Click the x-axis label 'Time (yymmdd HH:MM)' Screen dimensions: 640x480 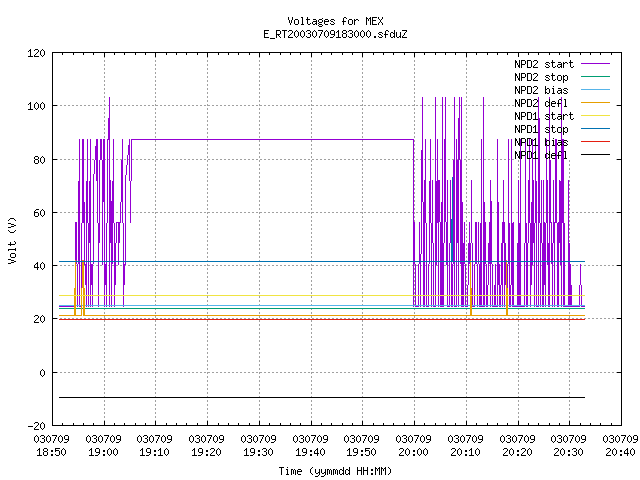coord(335,471)
